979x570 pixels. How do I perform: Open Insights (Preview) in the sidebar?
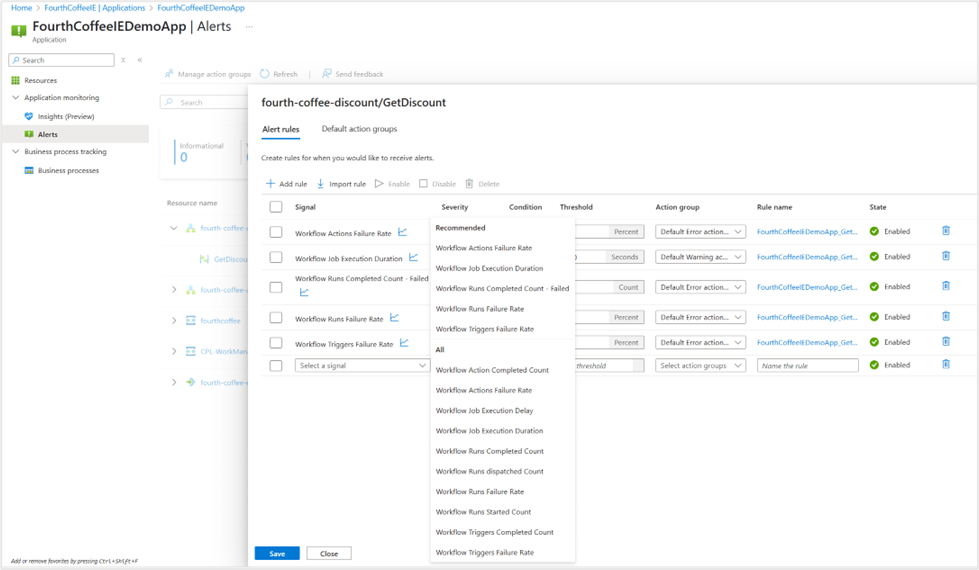coord(66,117)
